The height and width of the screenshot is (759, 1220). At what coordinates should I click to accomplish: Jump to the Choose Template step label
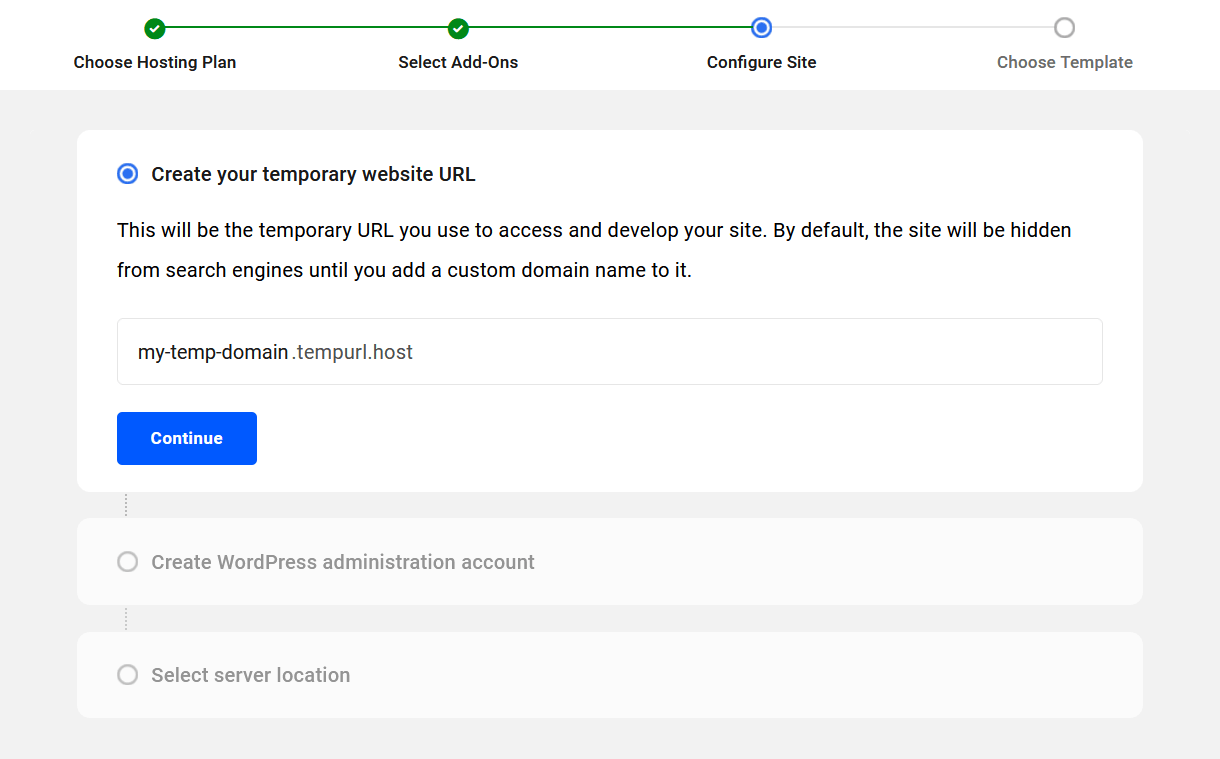(x=1064, y=62)
